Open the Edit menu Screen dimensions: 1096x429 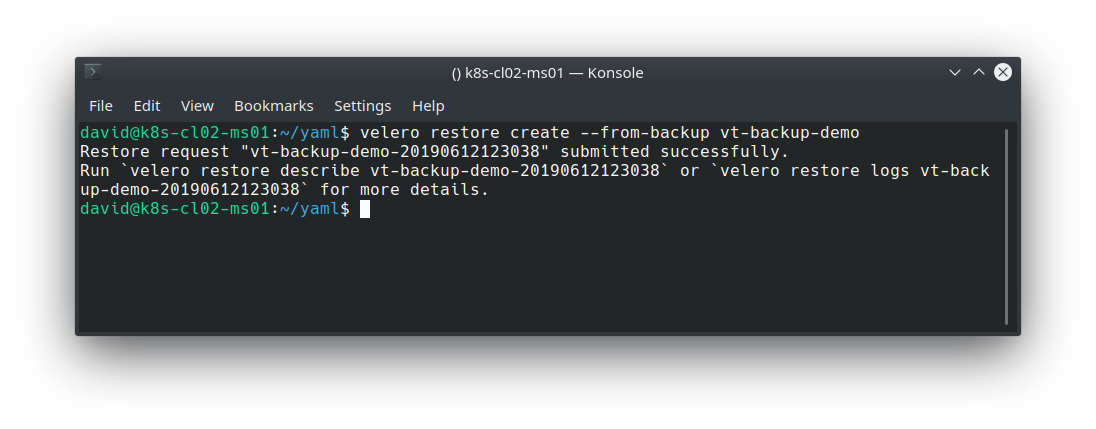(x=147, y=106)
